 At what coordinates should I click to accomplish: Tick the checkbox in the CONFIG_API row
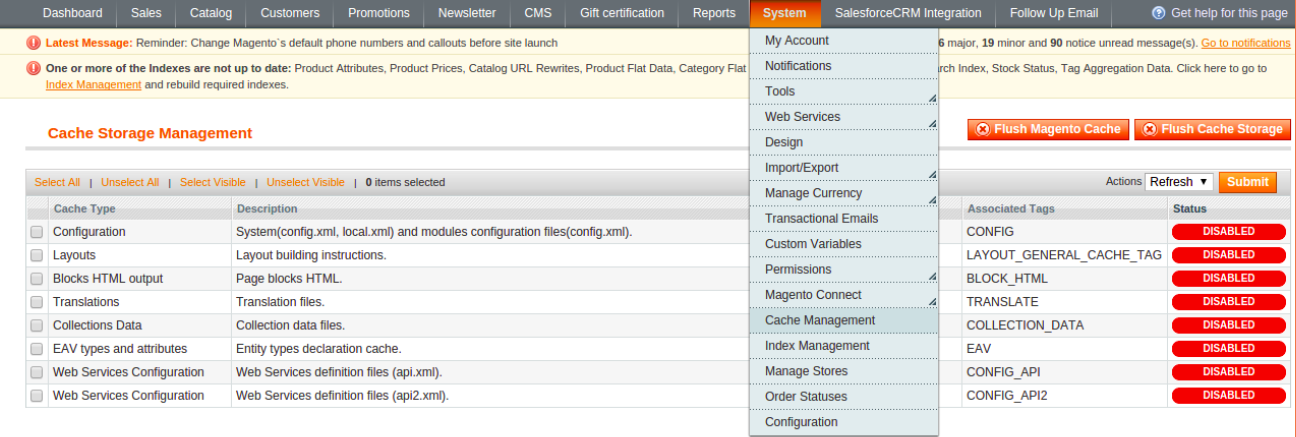click(37, 373)
